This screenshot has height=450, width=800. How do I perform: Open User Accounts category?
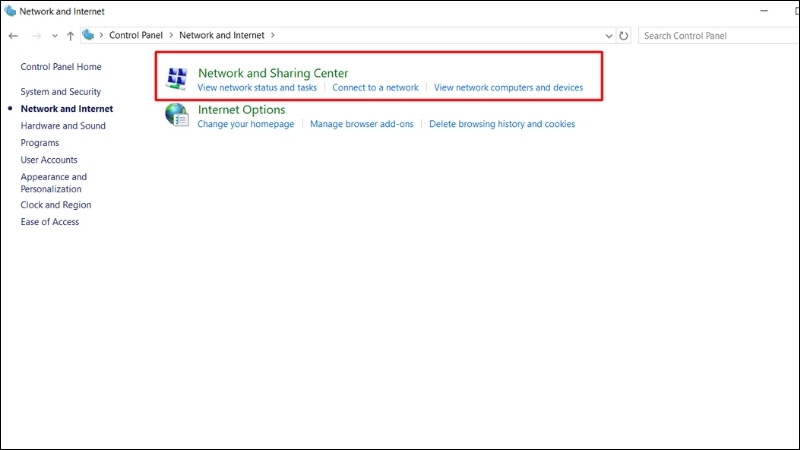tap(49, 160)
